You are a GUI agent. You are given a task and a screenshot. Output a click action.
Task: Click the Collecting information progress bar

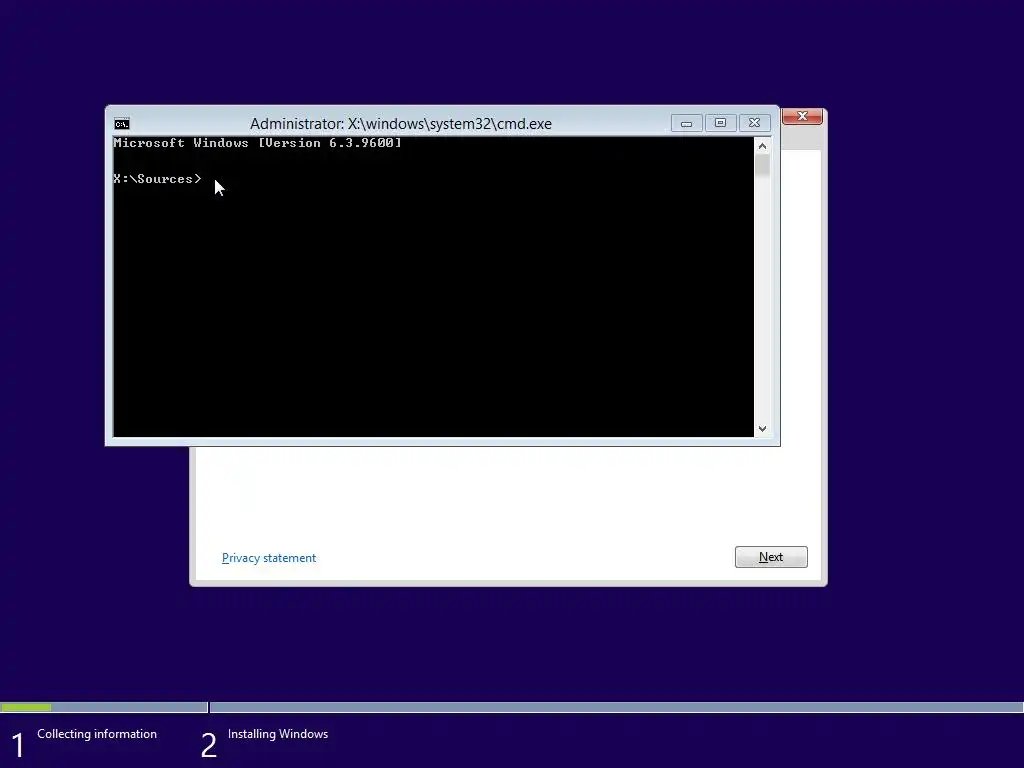(x=104, y=707)
